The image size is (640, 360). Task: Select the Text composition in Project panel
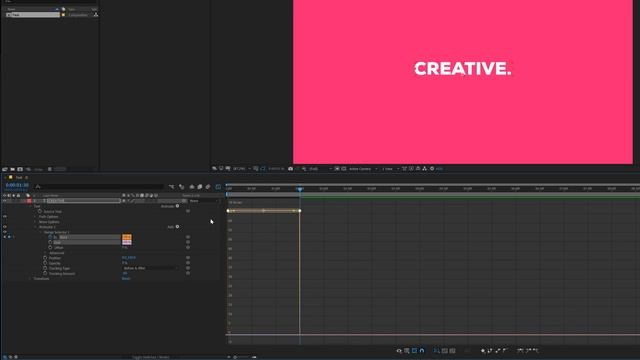[x=33, y=15]
